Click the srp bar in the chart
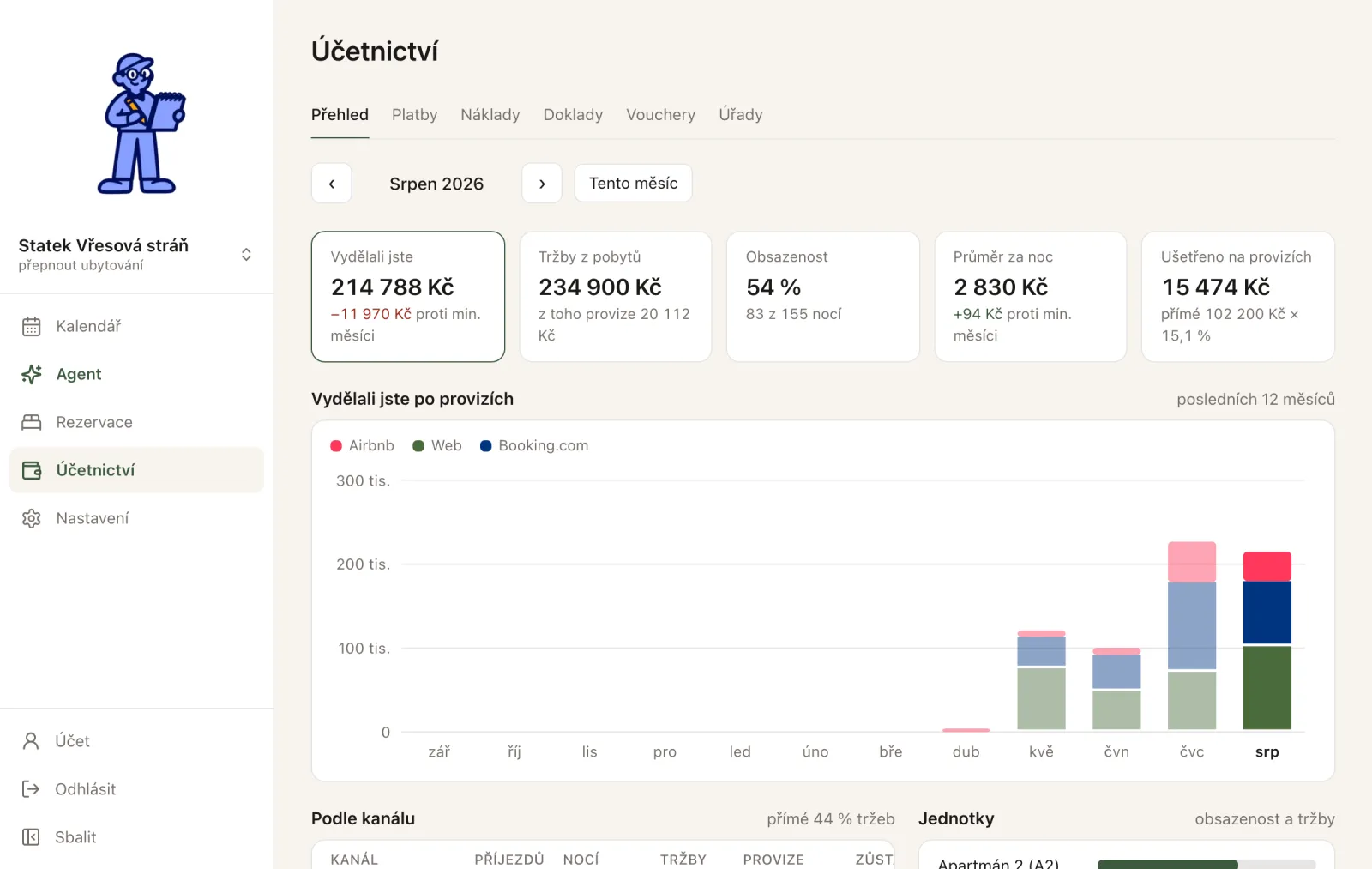The width and height of the screenshot is (1372, 869). (x=1267, y=641)
